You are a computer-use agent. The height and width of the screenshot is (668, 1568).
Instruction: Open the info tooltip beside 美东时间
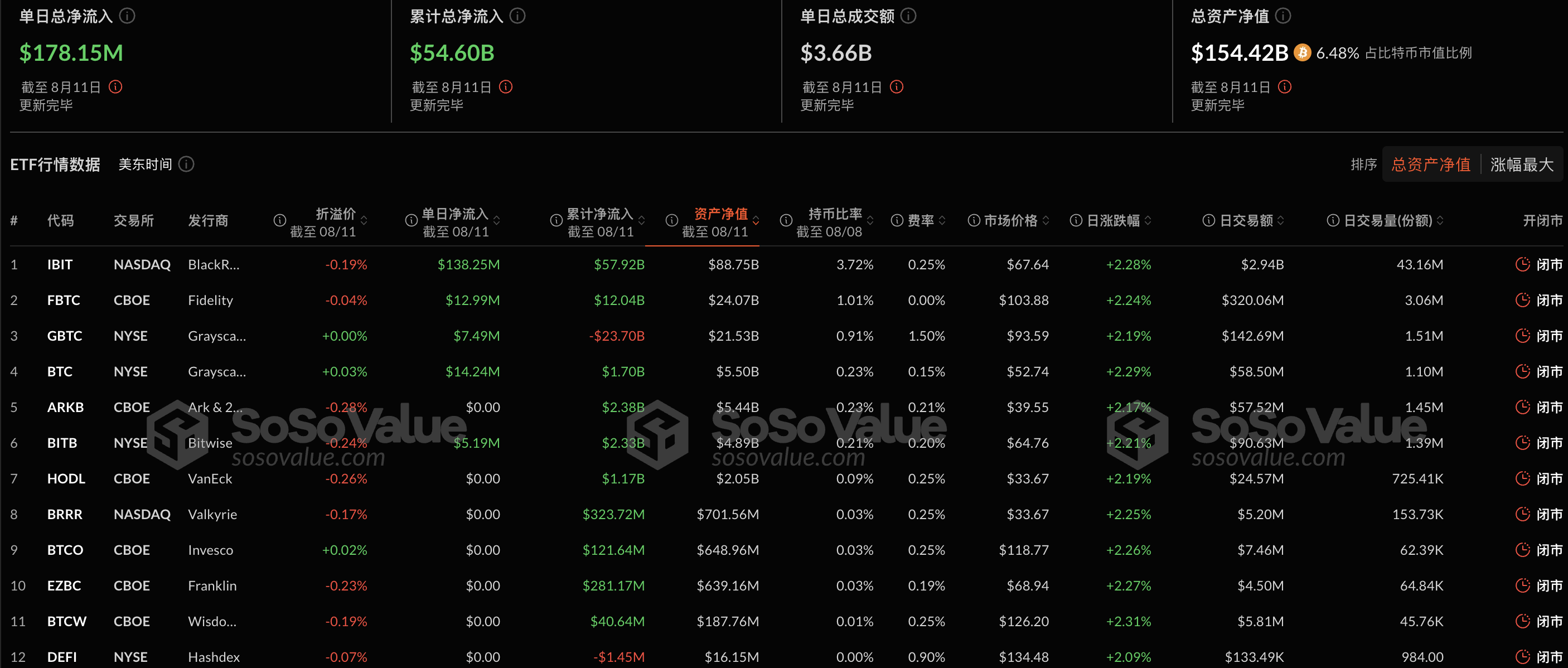(186, 164)
